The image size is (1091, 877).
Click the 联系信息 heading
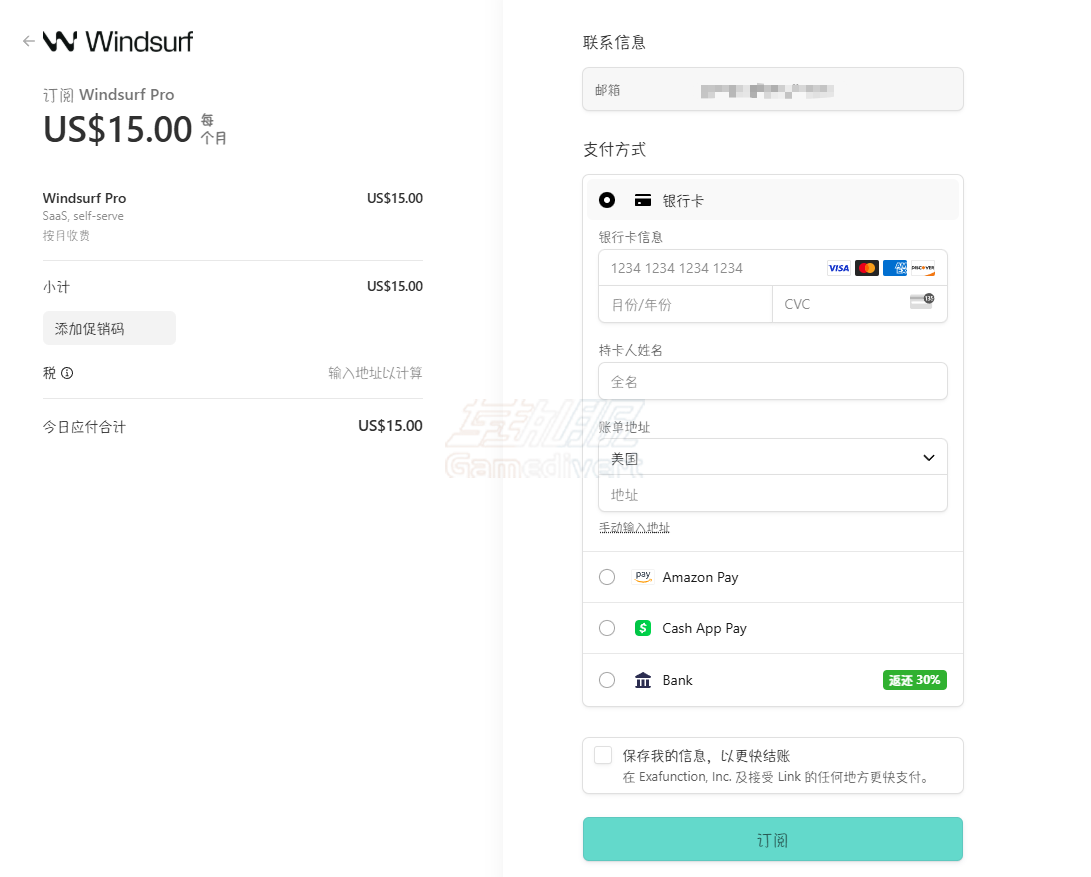pos(614,42)
